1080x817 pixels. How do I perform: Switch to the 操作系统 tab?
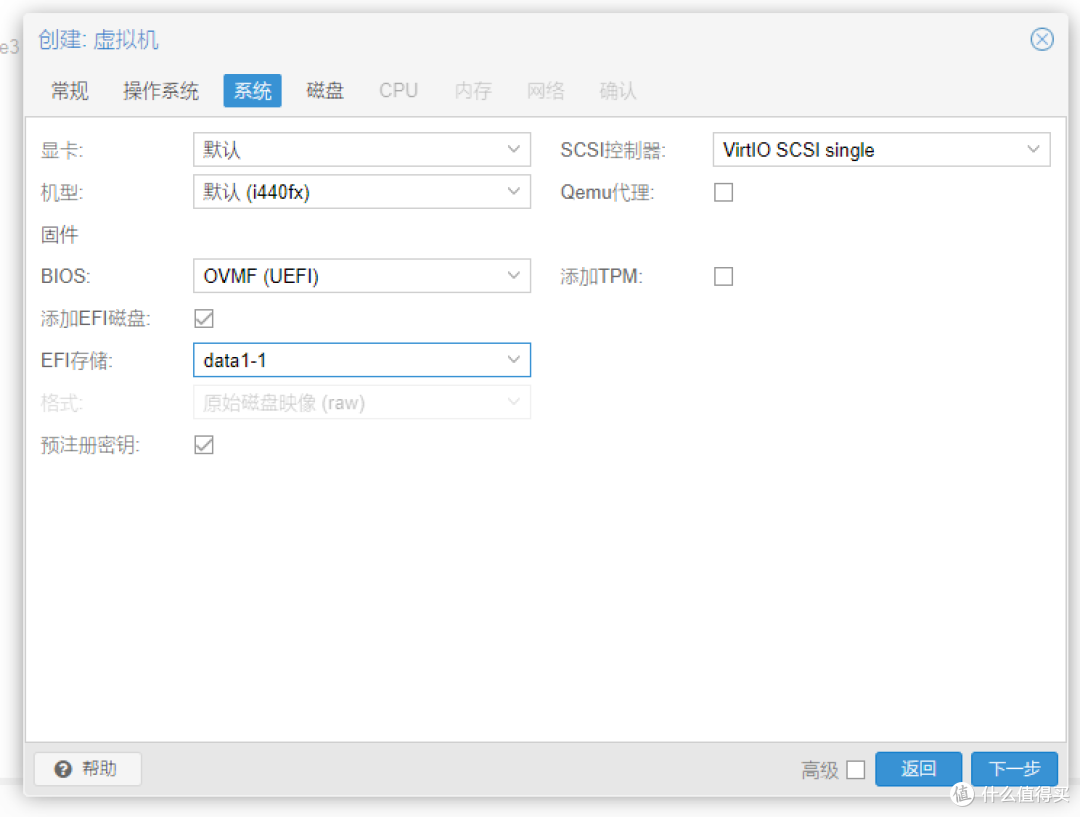point(161,90)
